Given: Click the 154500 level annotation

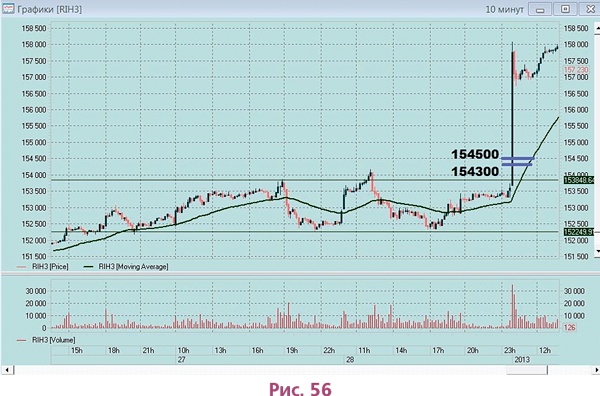Looking at the screenshot, I should (475, 154).
